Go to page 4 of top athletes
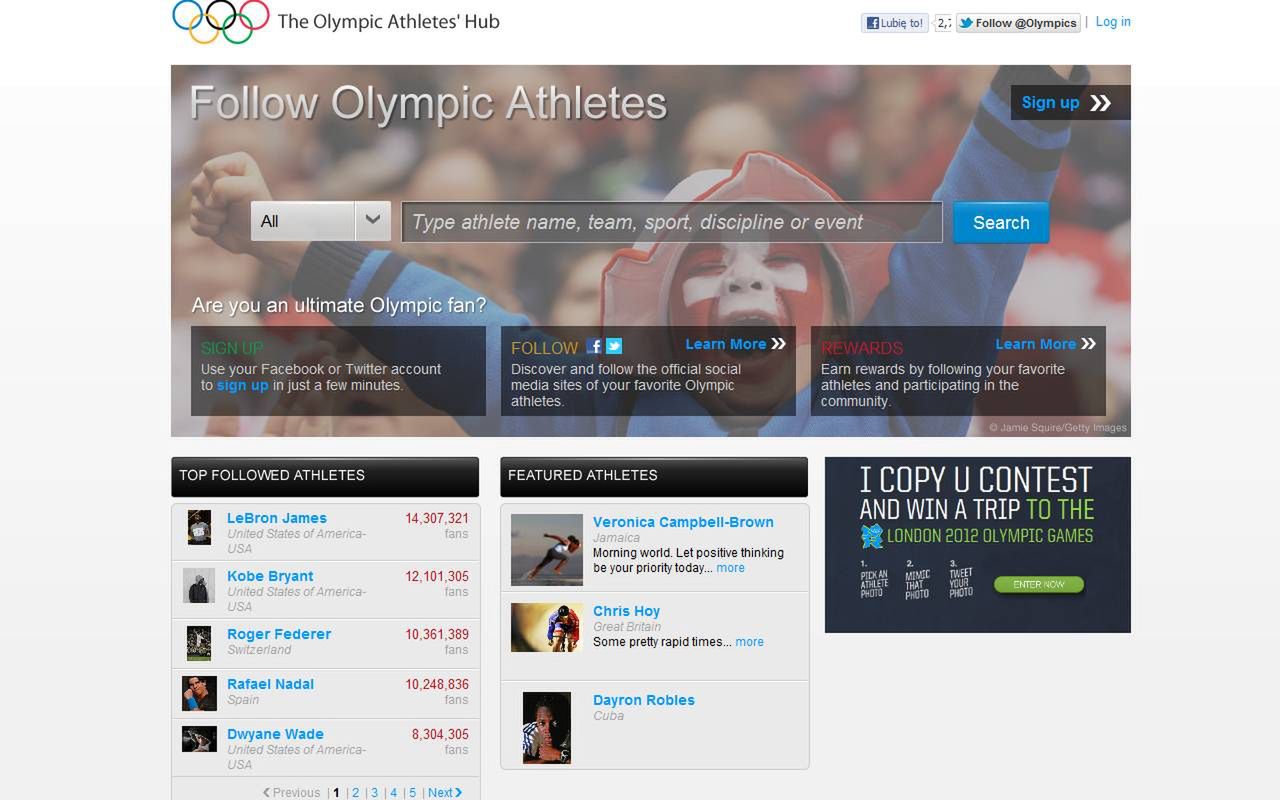The height and width of the screenshot is (800, 1280). coord(393,792)
